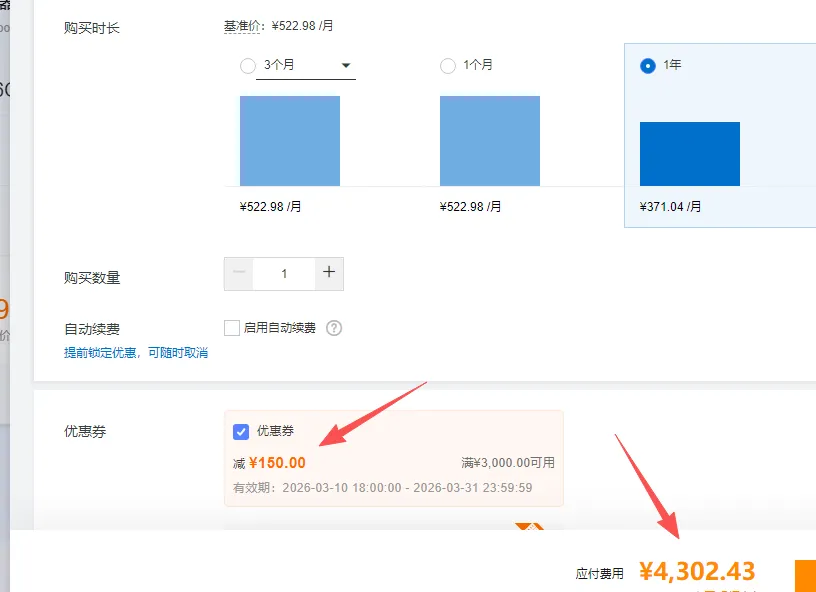This screenshot has height=592, width=816.
Task: Open the 3个月 duration dropdown arrow
Action: coord(346,66)
